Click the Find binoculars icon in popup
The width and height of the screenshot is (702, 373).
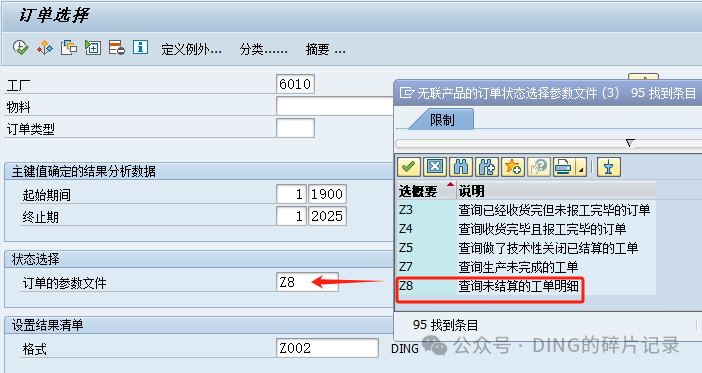(460, 167)
